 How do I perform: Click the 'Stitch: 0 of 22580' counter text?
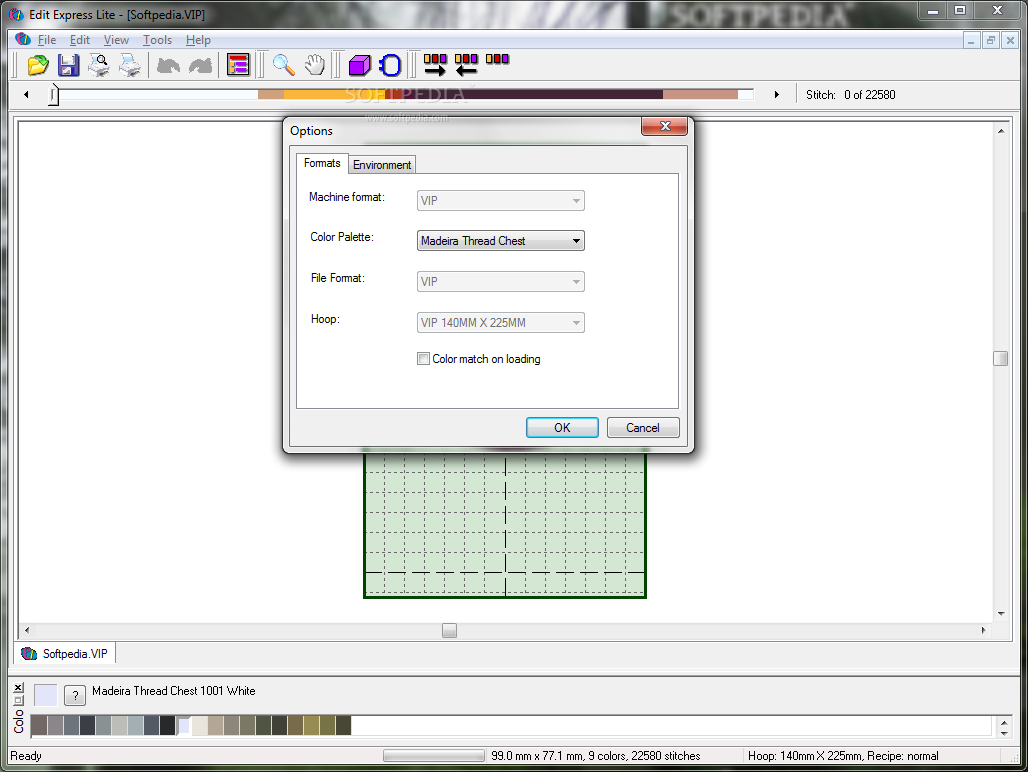[850, 94]
